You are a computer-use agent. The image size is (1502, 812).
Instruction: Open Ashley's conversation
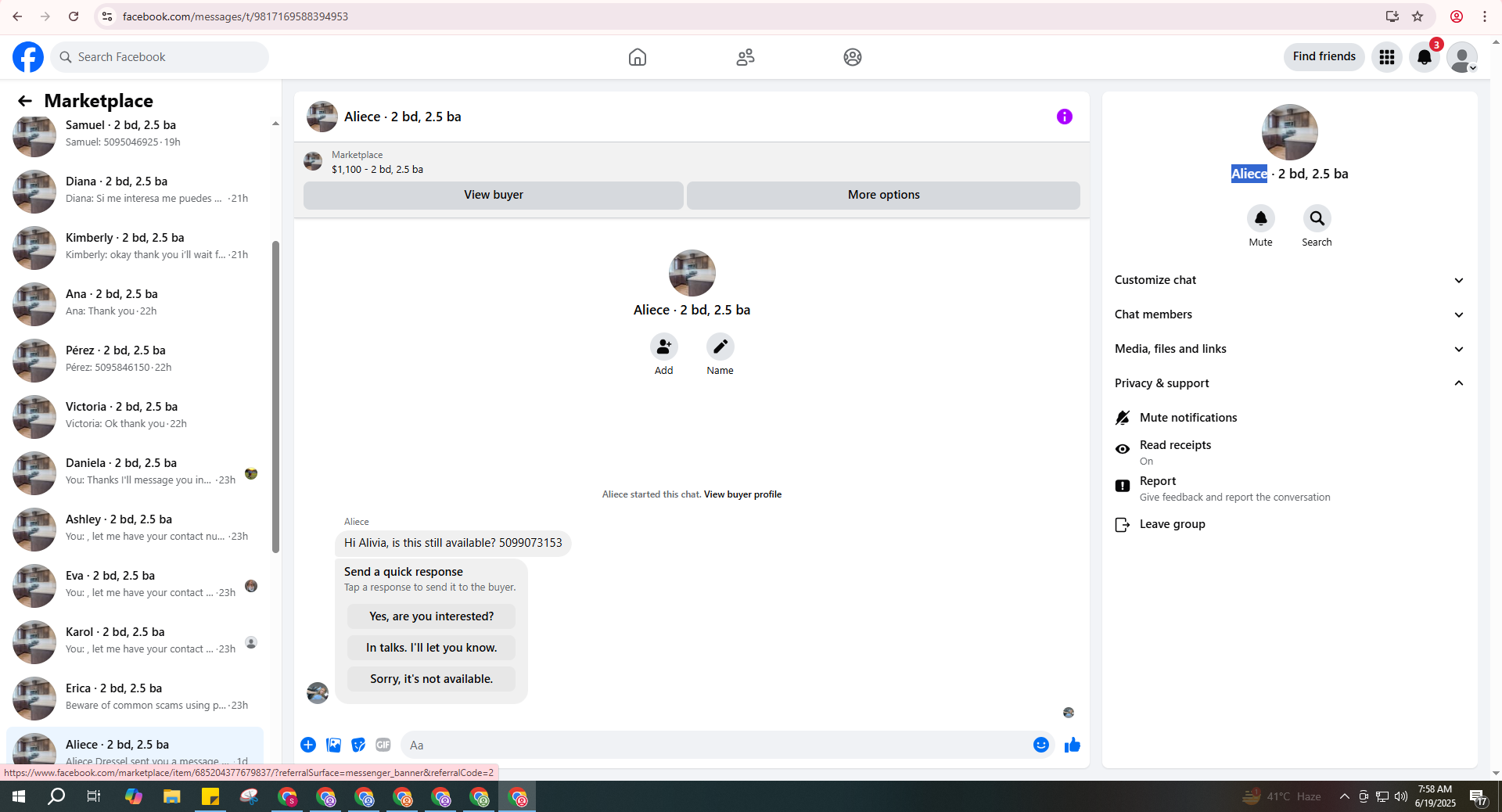tap(135, 528)
